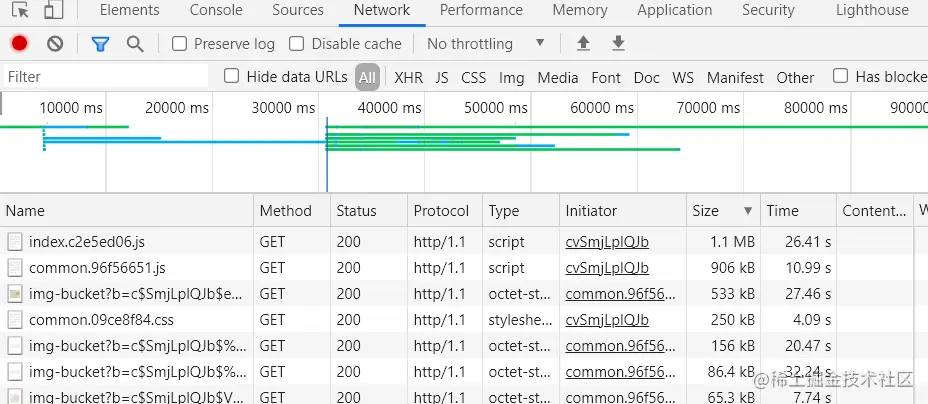928x404 pixels.
Task: Sort requests by the Size column
Action: (x=720, y=211)
